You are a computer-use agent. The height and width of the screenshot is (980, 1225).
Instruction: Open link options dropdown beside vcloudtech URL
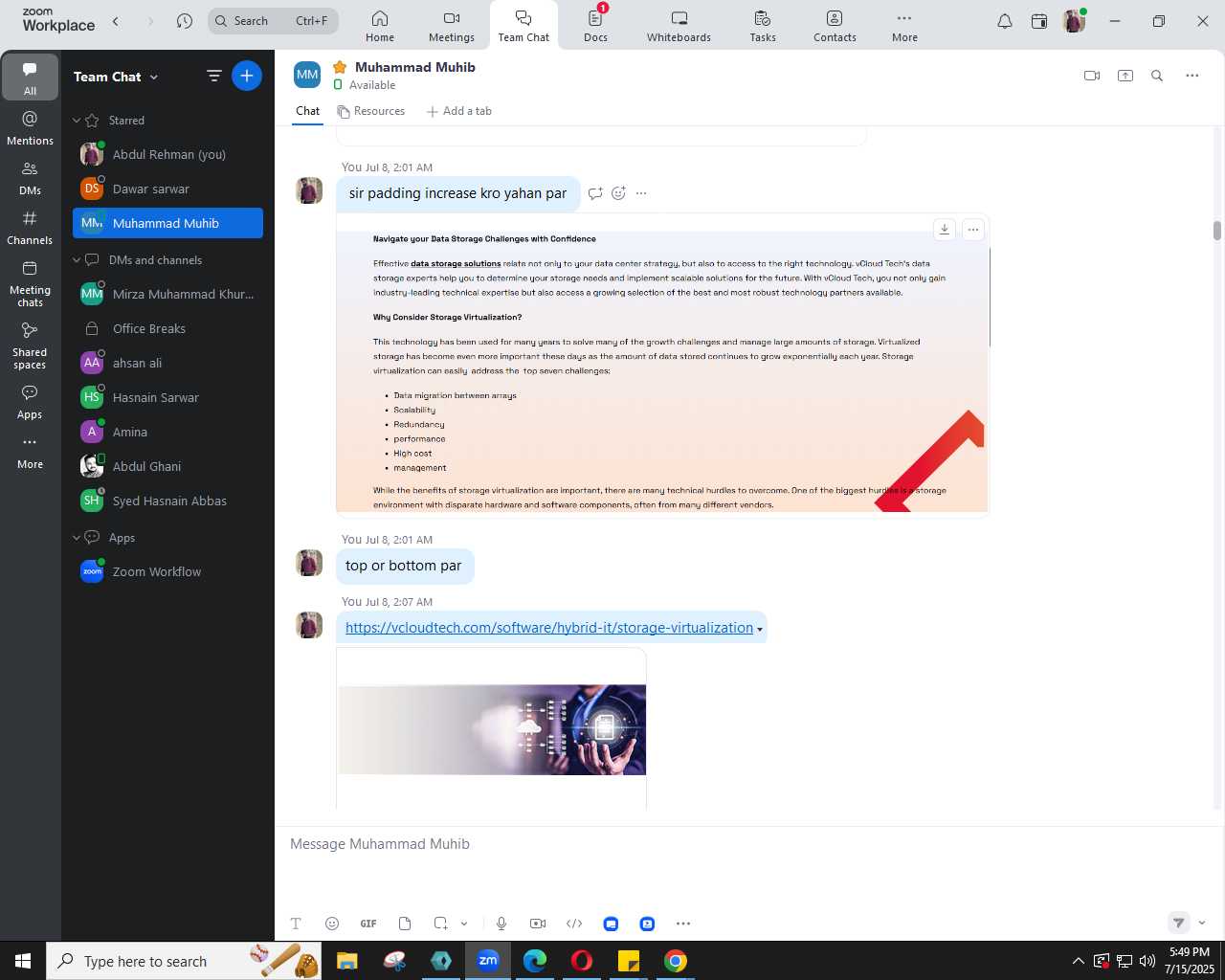[760, 630]
